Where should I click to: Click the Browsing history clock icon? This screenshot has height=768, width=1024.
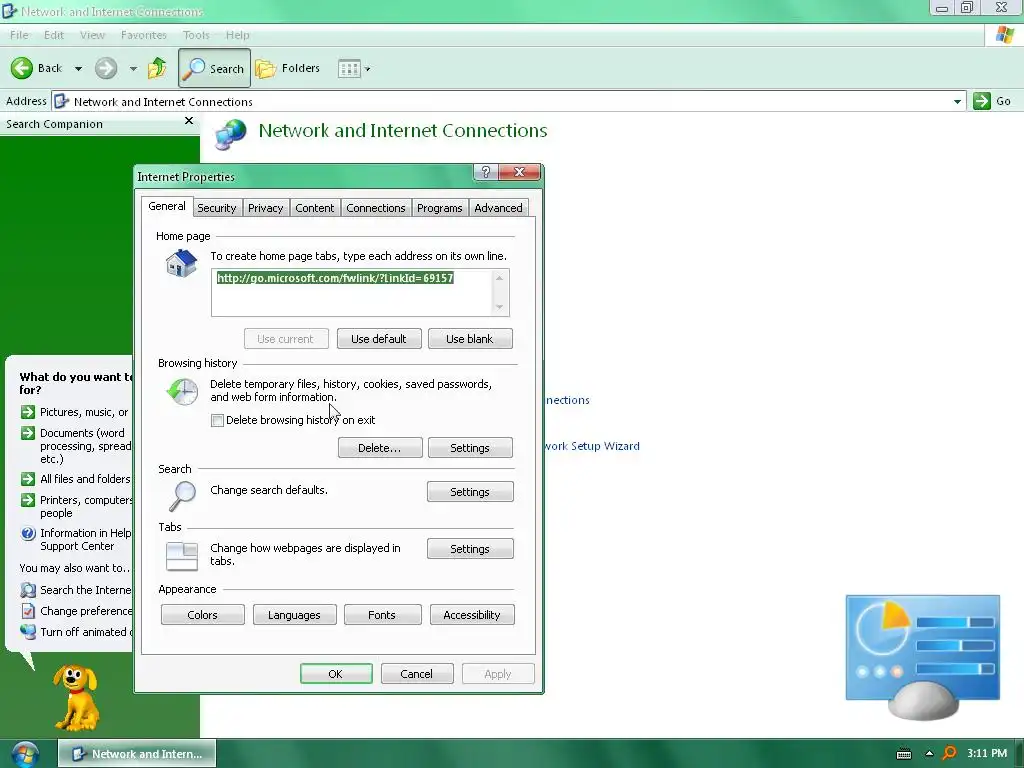pyautogui.click(x=182, y=392)
